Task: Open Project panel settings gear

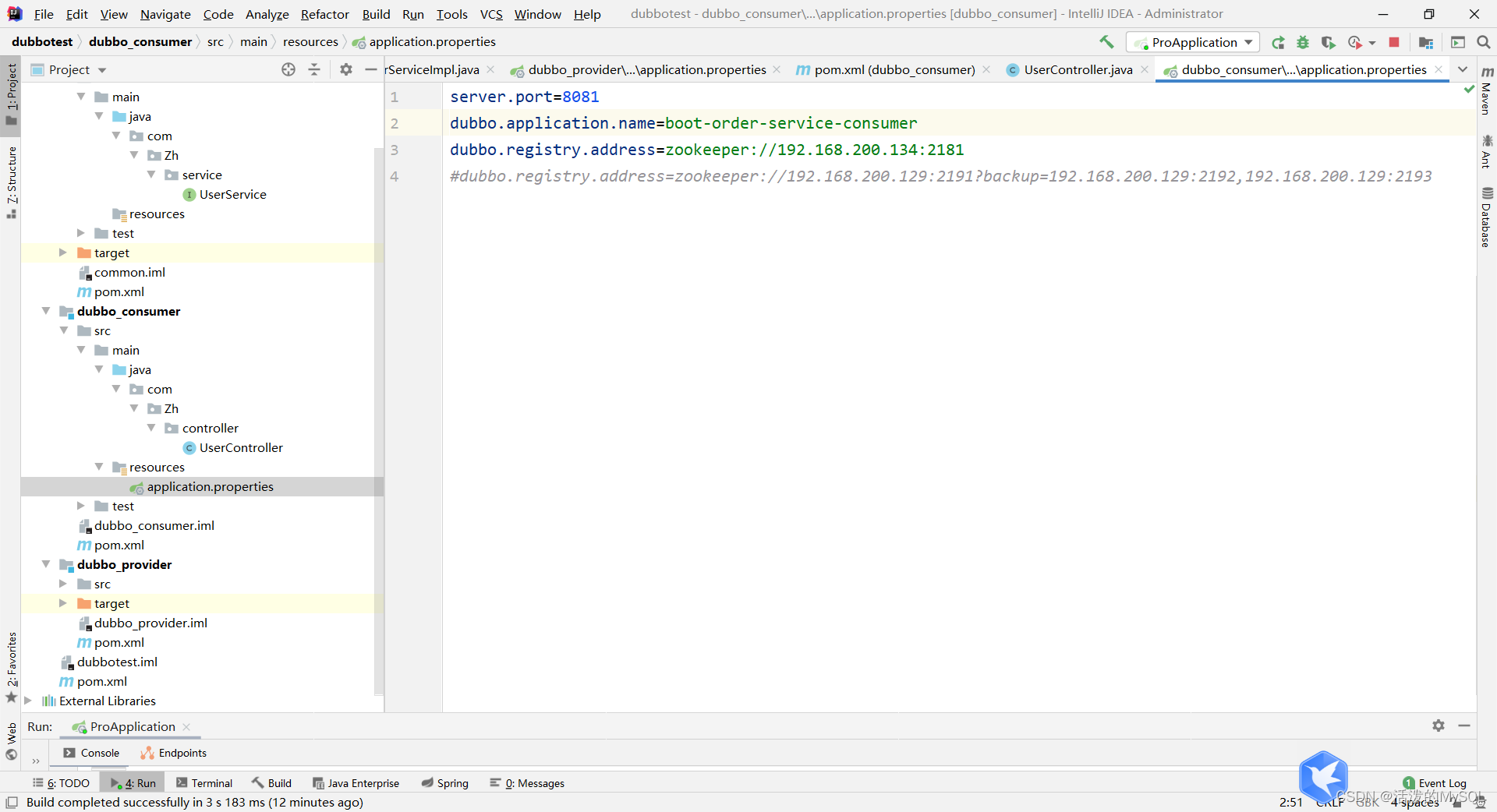Action: pos(346,69)
